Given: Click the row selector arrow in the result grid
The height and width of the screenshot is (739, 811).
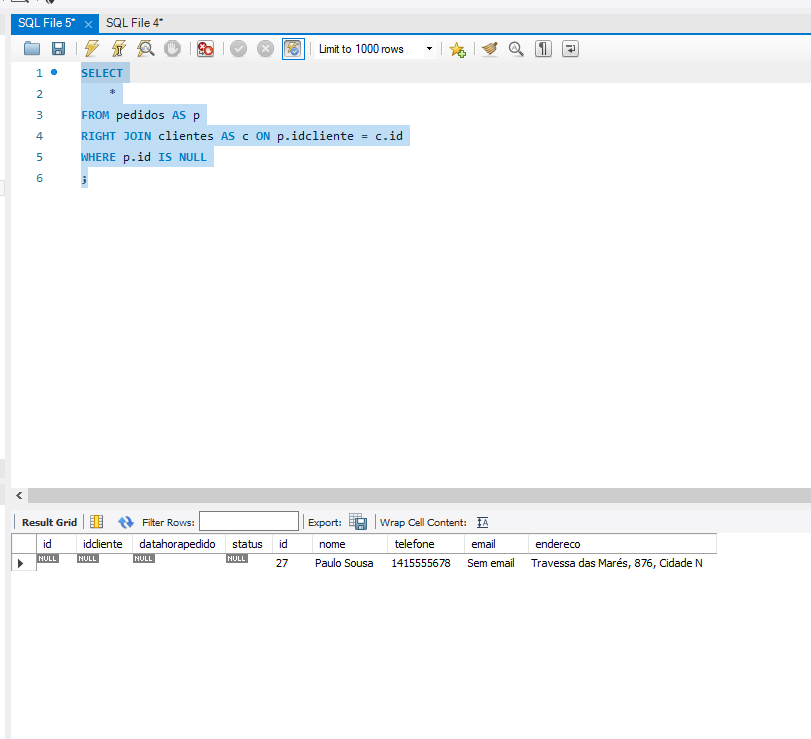Looking at the screenshot, I should pos(21,563).
